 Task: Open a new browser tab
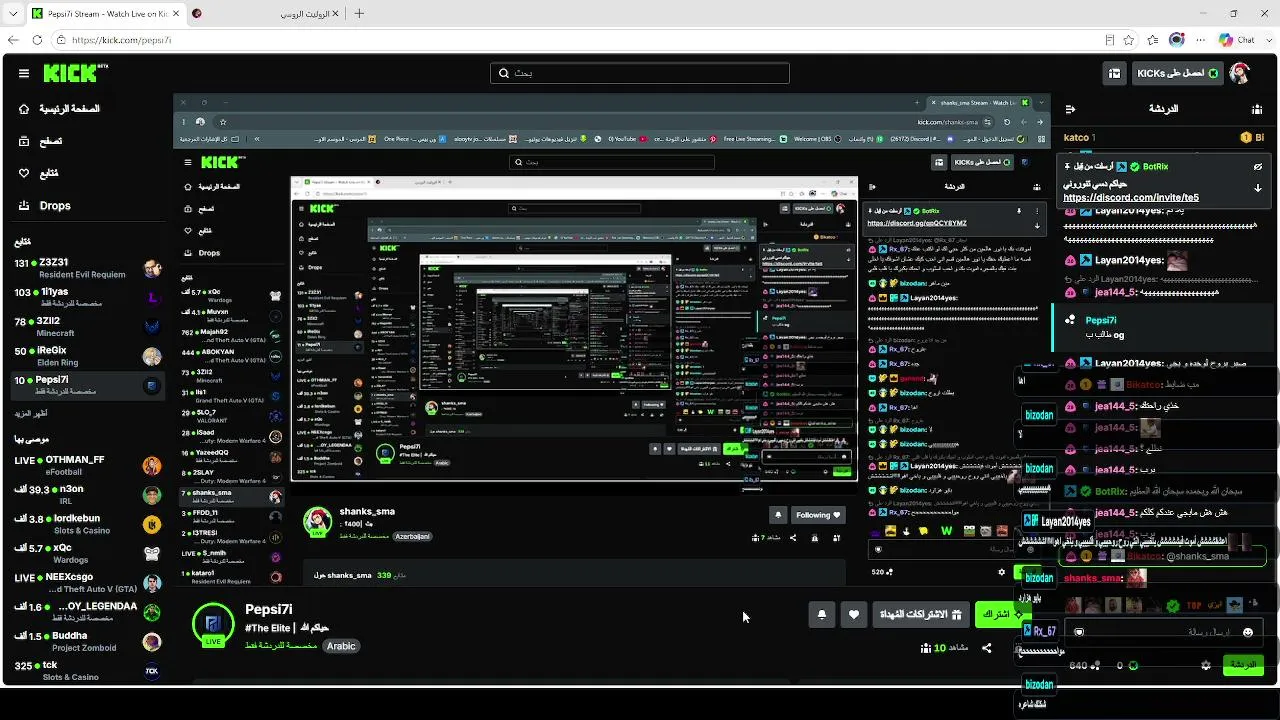359,13
